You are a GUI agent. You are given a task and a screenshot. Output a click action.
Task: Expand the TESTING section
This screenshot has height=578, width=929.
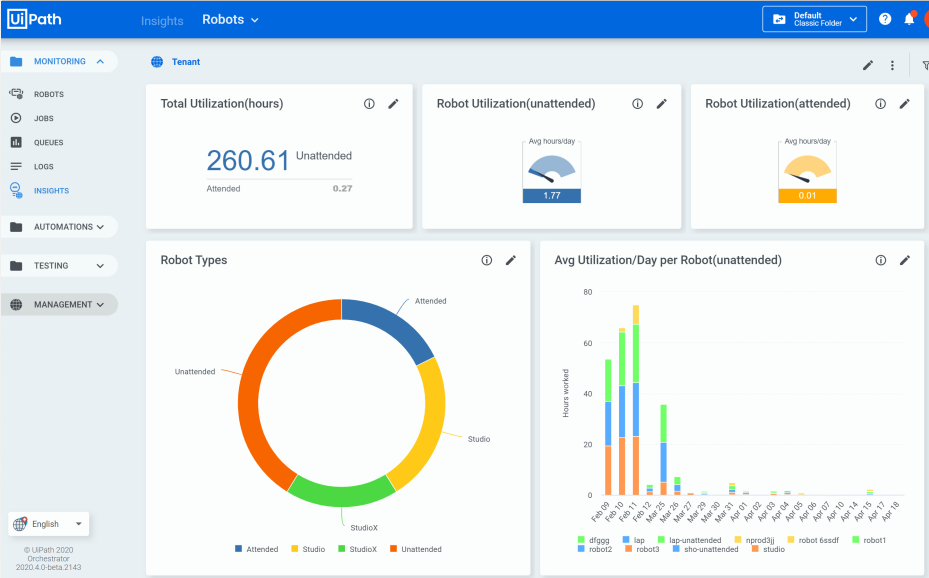tap(100, 266)
